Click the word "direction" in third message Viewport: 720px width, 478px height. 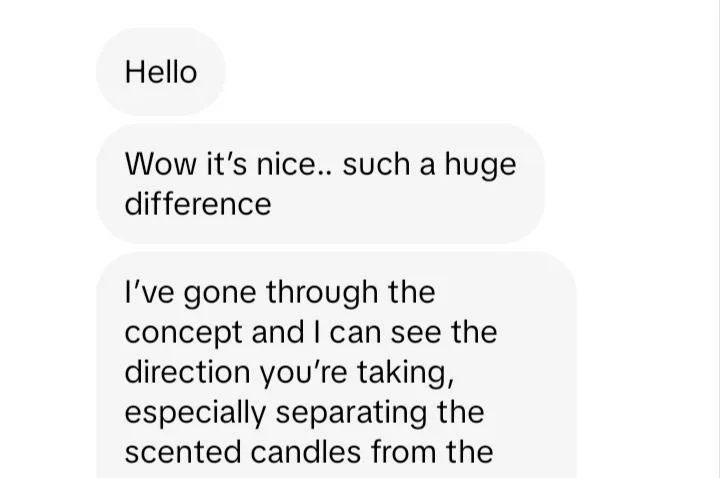click(x=187, y=371)
